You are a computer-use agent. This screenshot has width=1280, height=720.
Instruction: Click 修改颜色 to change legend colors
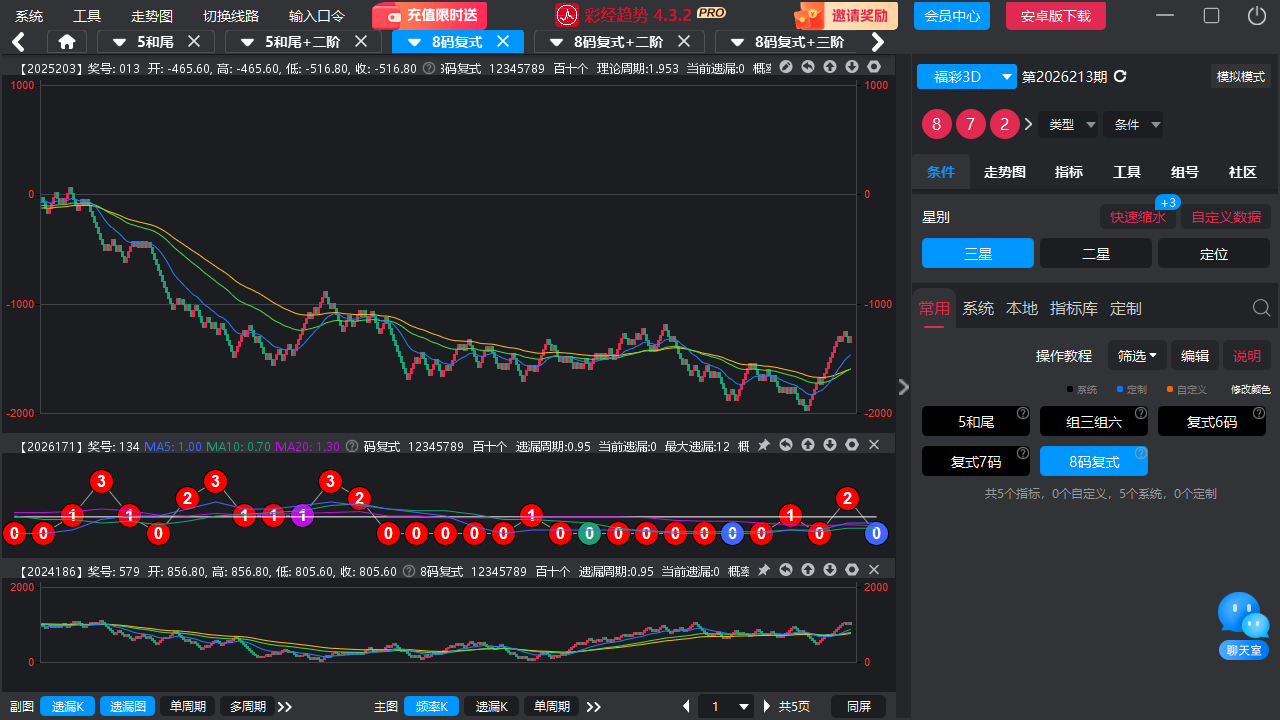[x=1250, y=390]
